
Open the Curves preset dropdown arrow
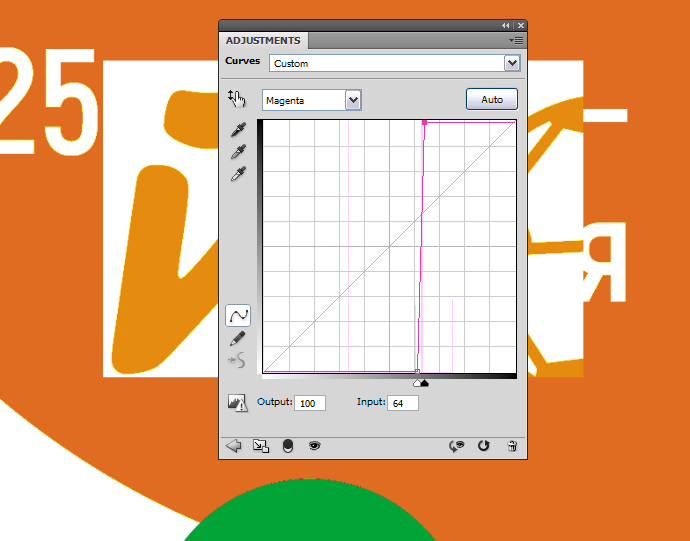512,63
